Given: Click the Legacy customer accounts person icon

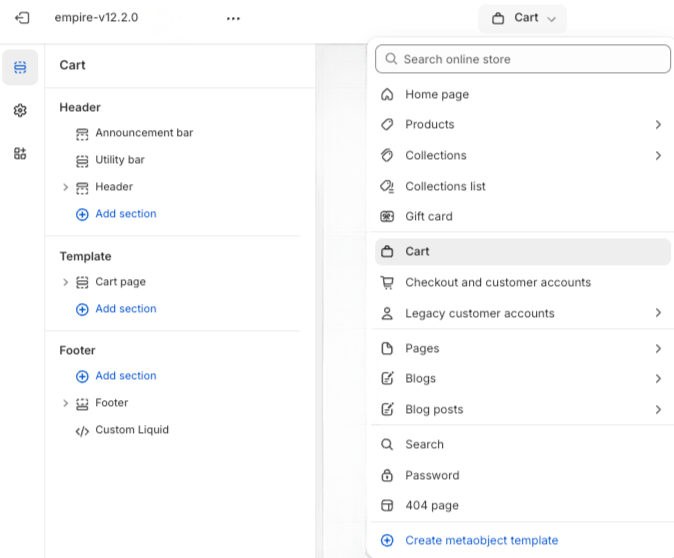Looking at the screenshot, I should pyautogui.click(x=387, y=313).
